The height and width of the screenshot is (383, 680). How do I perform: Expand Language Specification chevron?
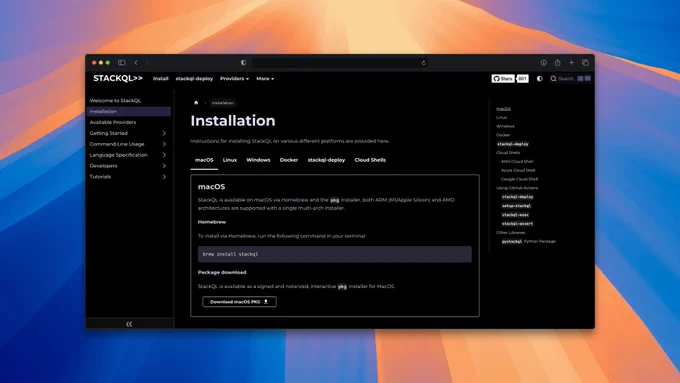coord(164,155)
